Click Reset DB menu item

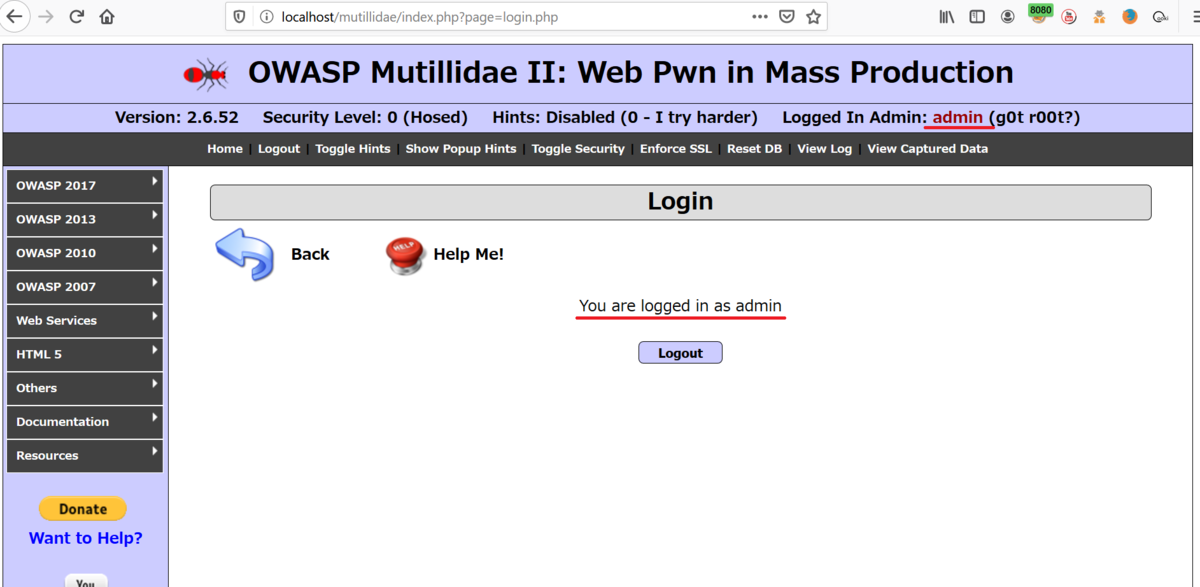point(754,149)
